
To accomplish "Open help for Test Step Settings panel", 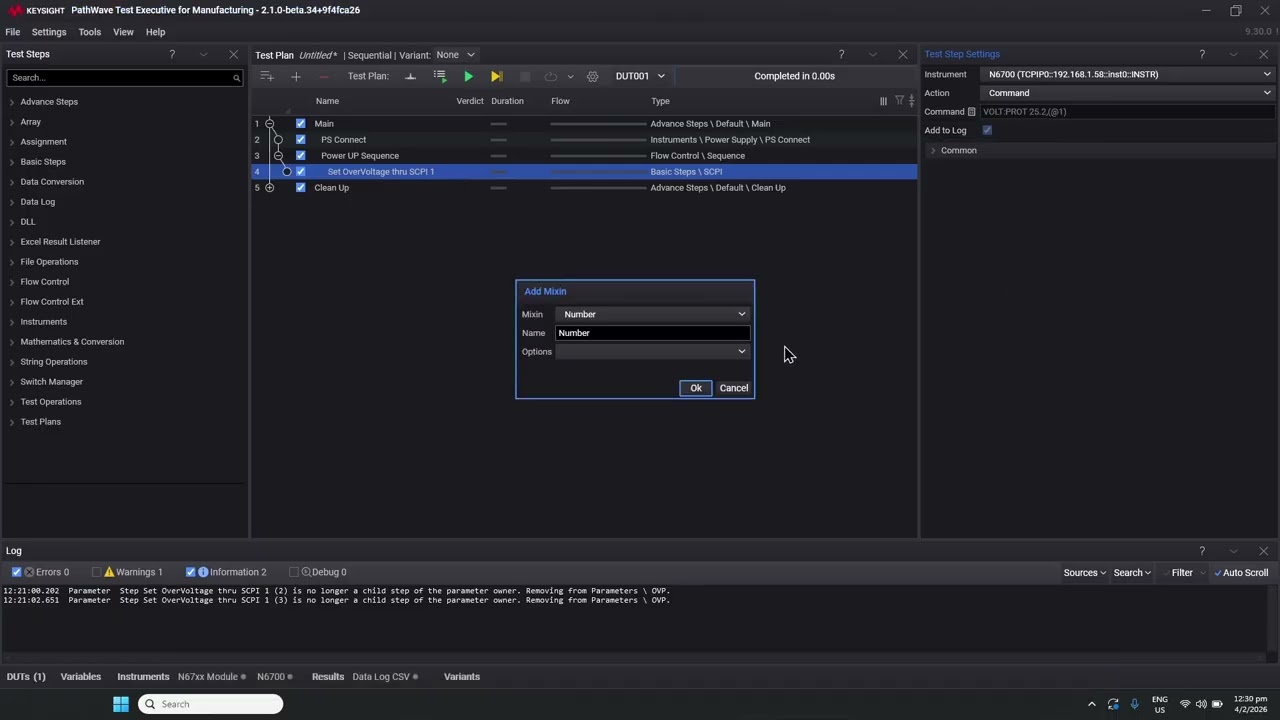I will (x=1202, y=54).
